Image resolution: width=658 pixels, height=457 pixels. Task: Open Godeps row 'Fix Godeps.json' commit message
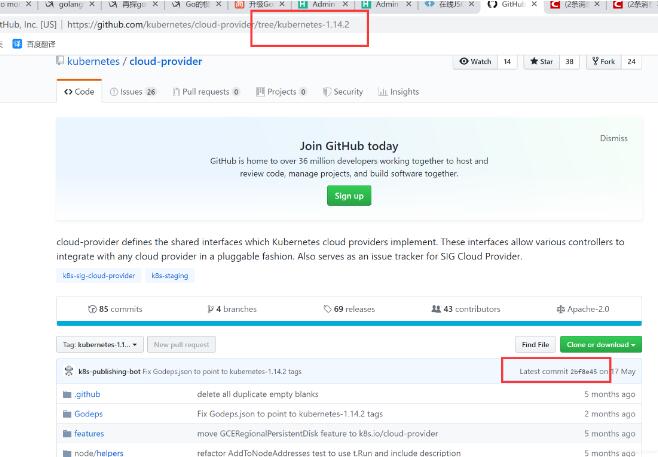(x=290, y=414)
